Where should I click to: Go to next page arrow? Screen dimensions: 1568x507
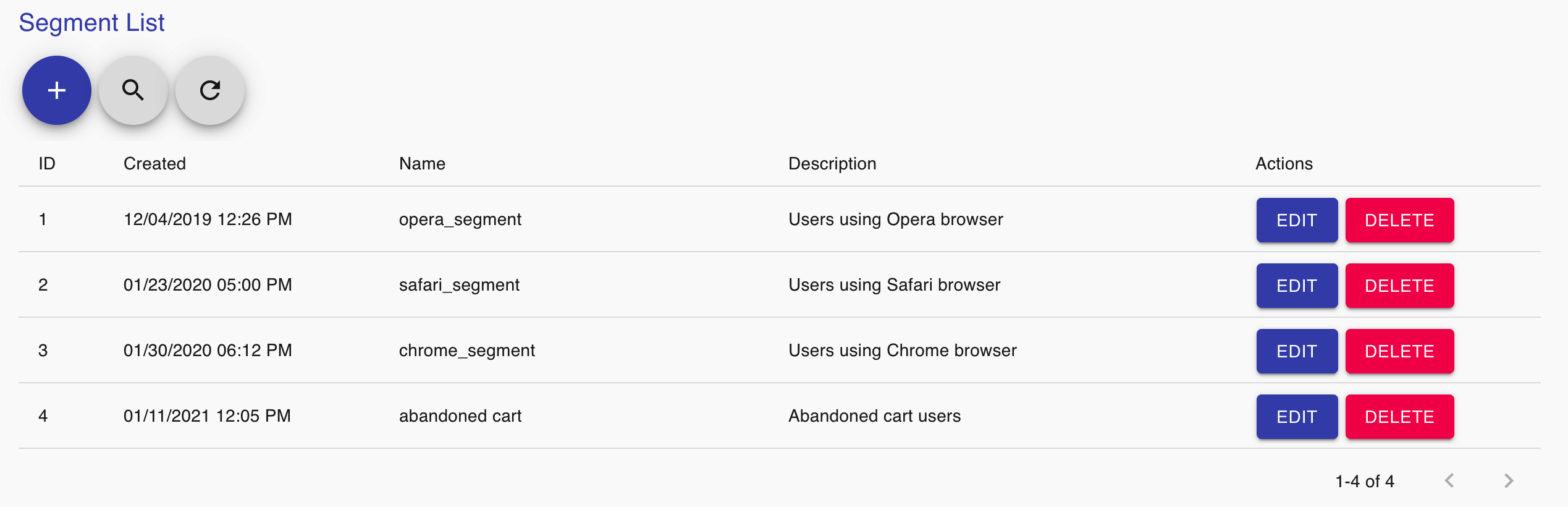click(1509, 480)
